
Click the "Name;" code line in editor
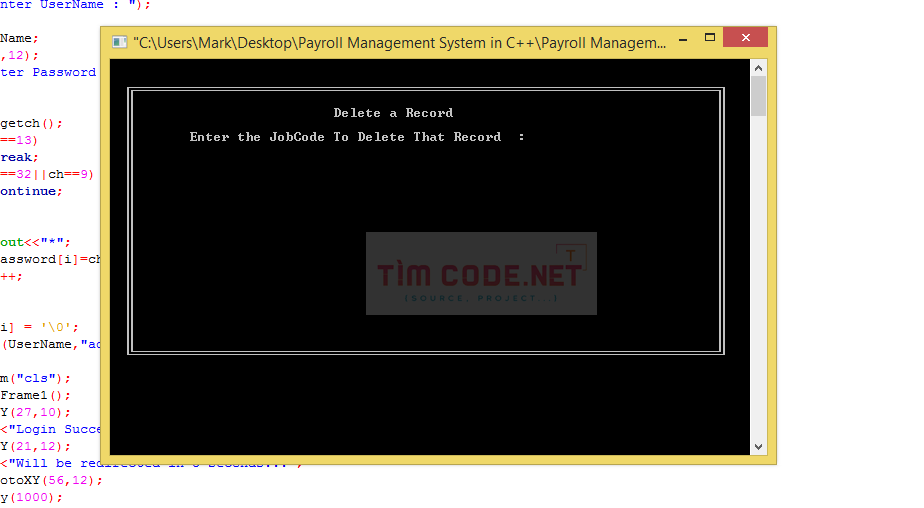[19, 38]
